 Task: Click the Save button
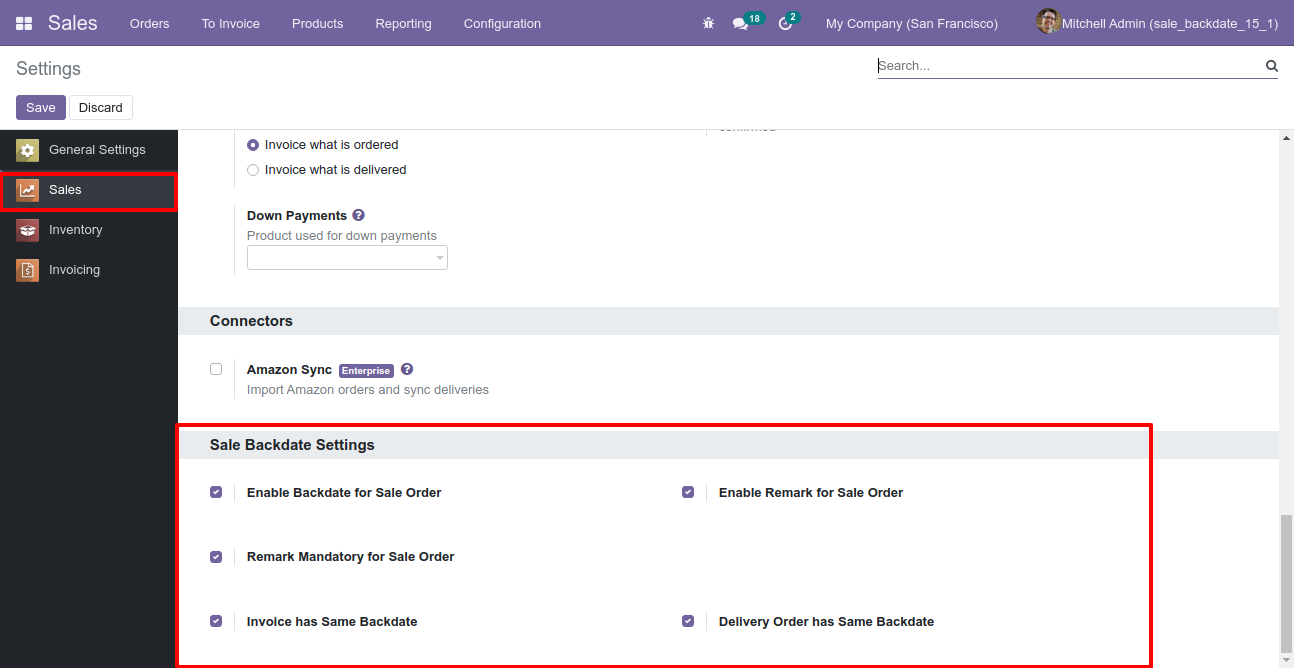pos(41,107)
